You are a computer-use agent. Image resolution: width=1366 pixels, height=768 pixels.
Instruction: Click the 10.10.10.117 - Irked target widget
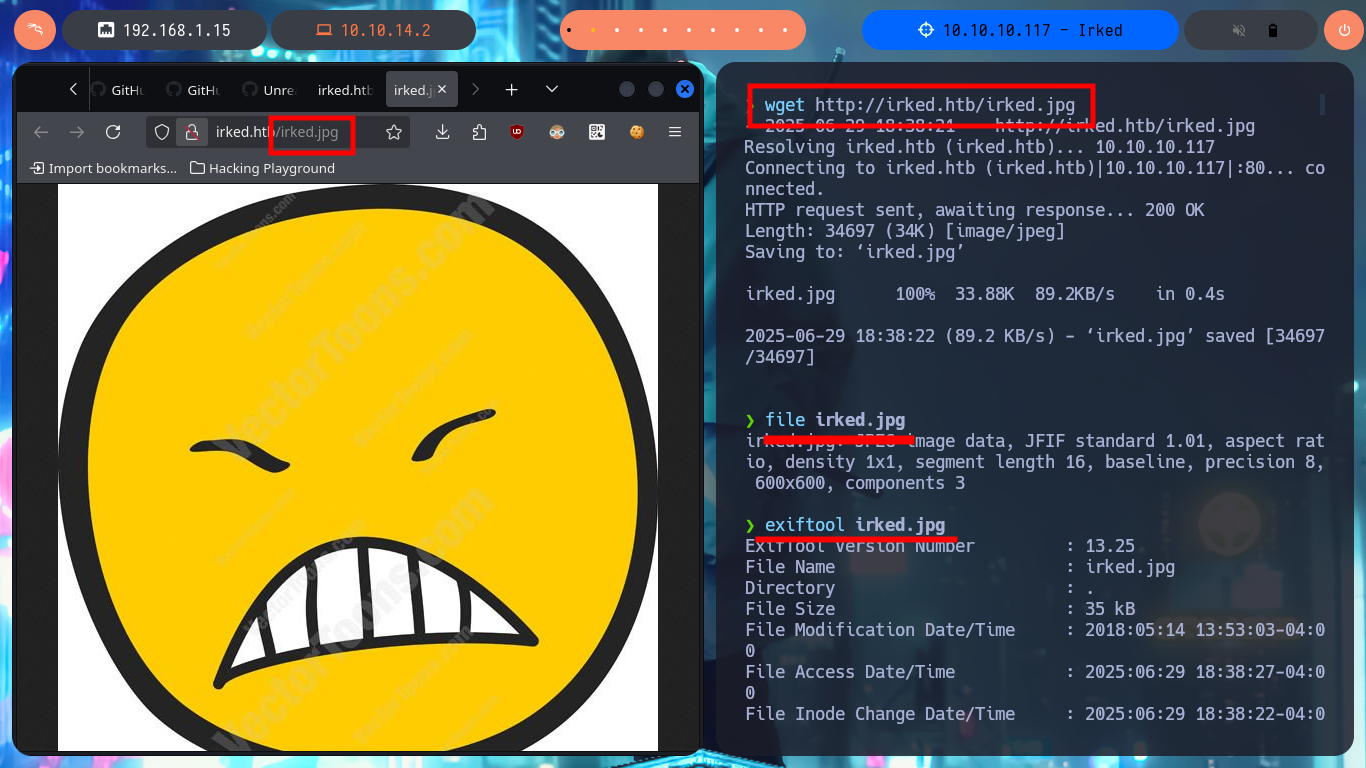click(x=1020, y=30)
